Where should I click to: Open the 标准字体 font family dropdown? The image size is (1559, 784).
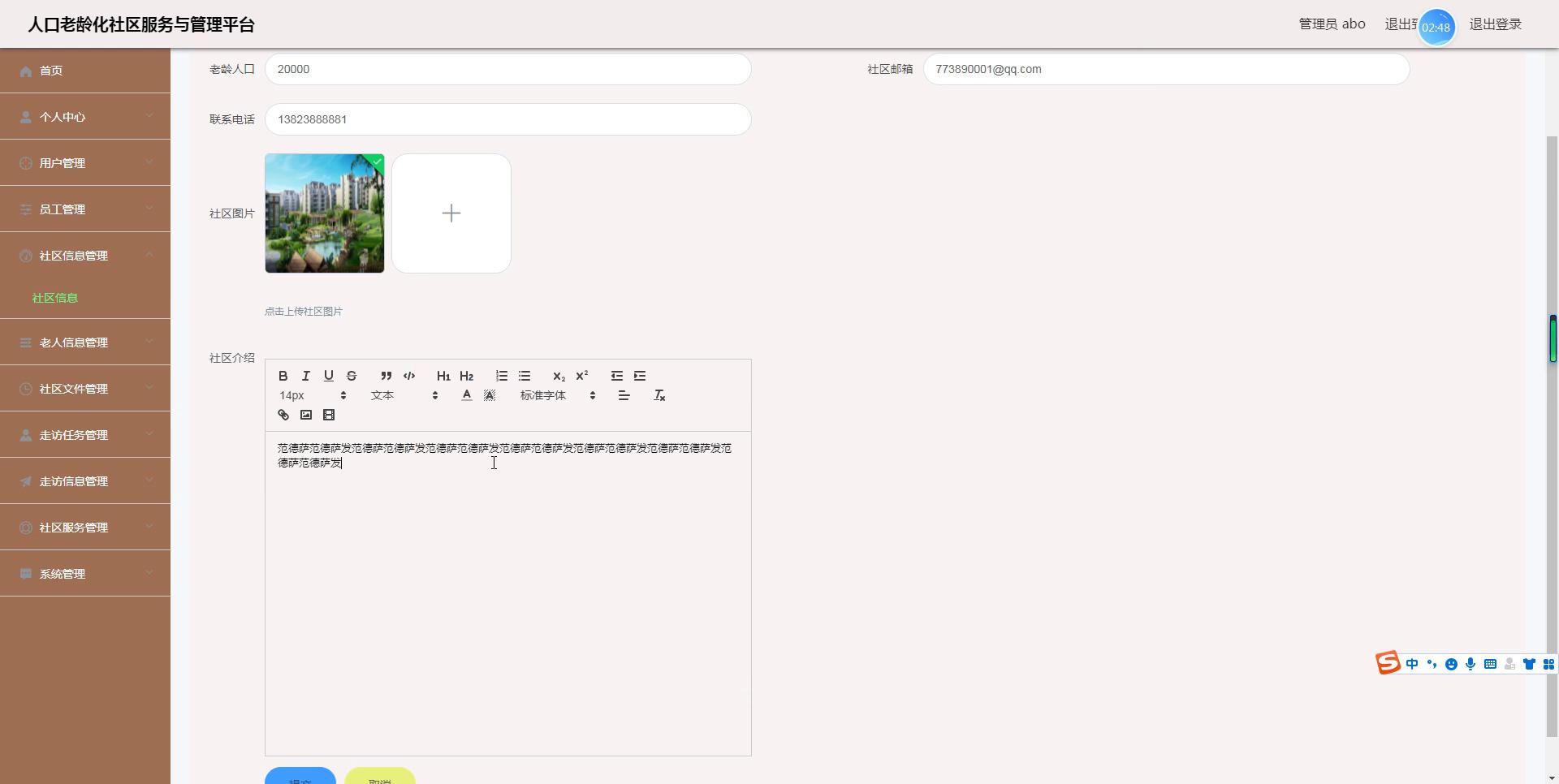point(558,395)
